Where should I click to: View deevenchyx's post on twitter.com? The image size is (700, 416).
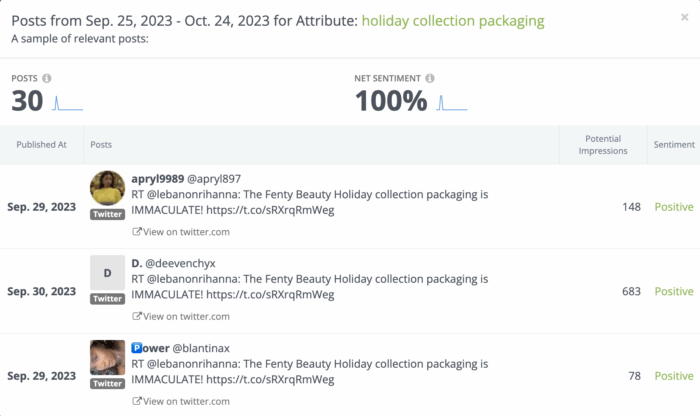[x=181, y=316]
